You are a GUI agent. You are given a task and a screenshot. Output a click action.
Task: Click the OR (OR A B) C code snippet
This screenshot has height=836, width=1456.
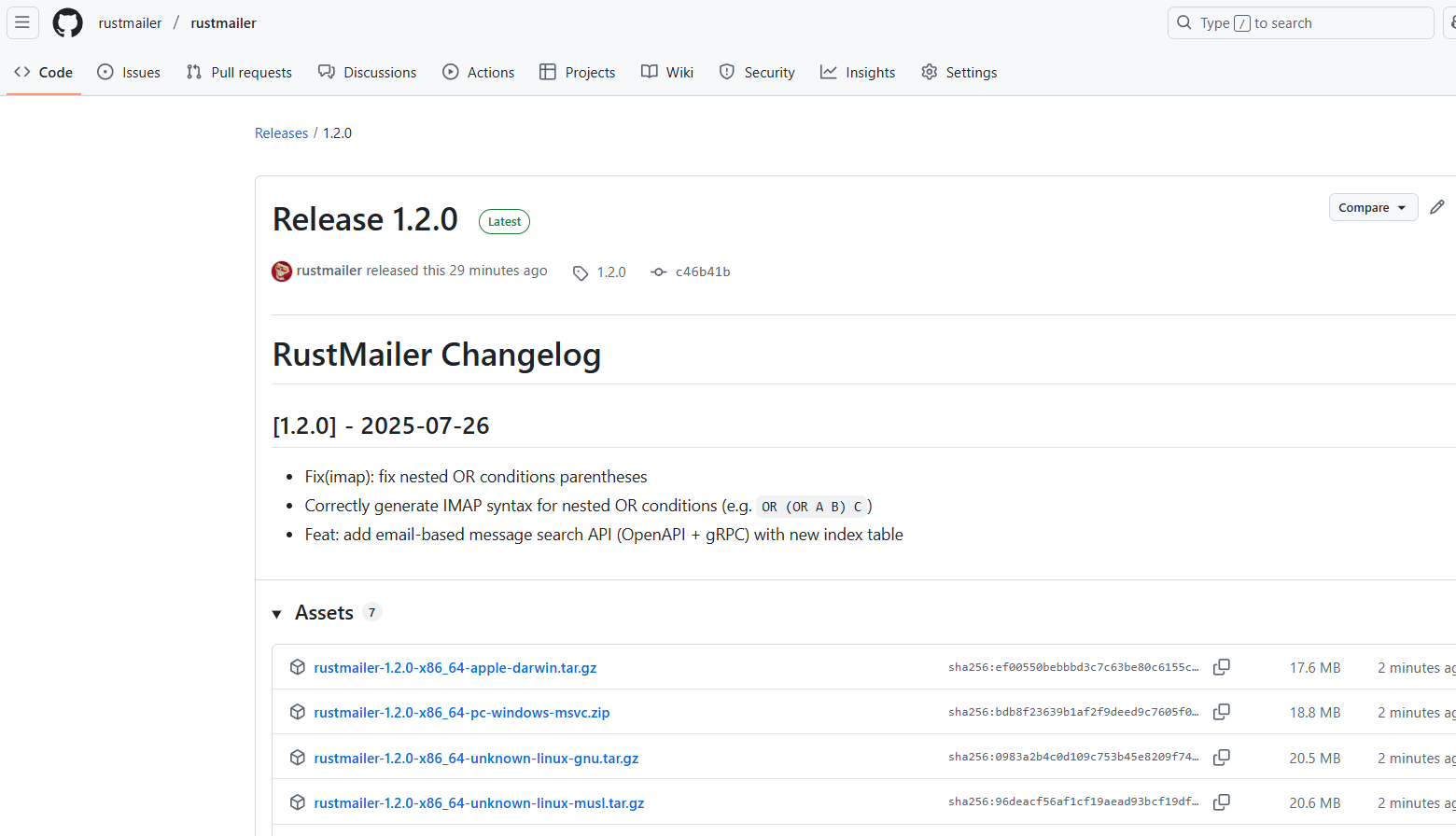(811, 507)
